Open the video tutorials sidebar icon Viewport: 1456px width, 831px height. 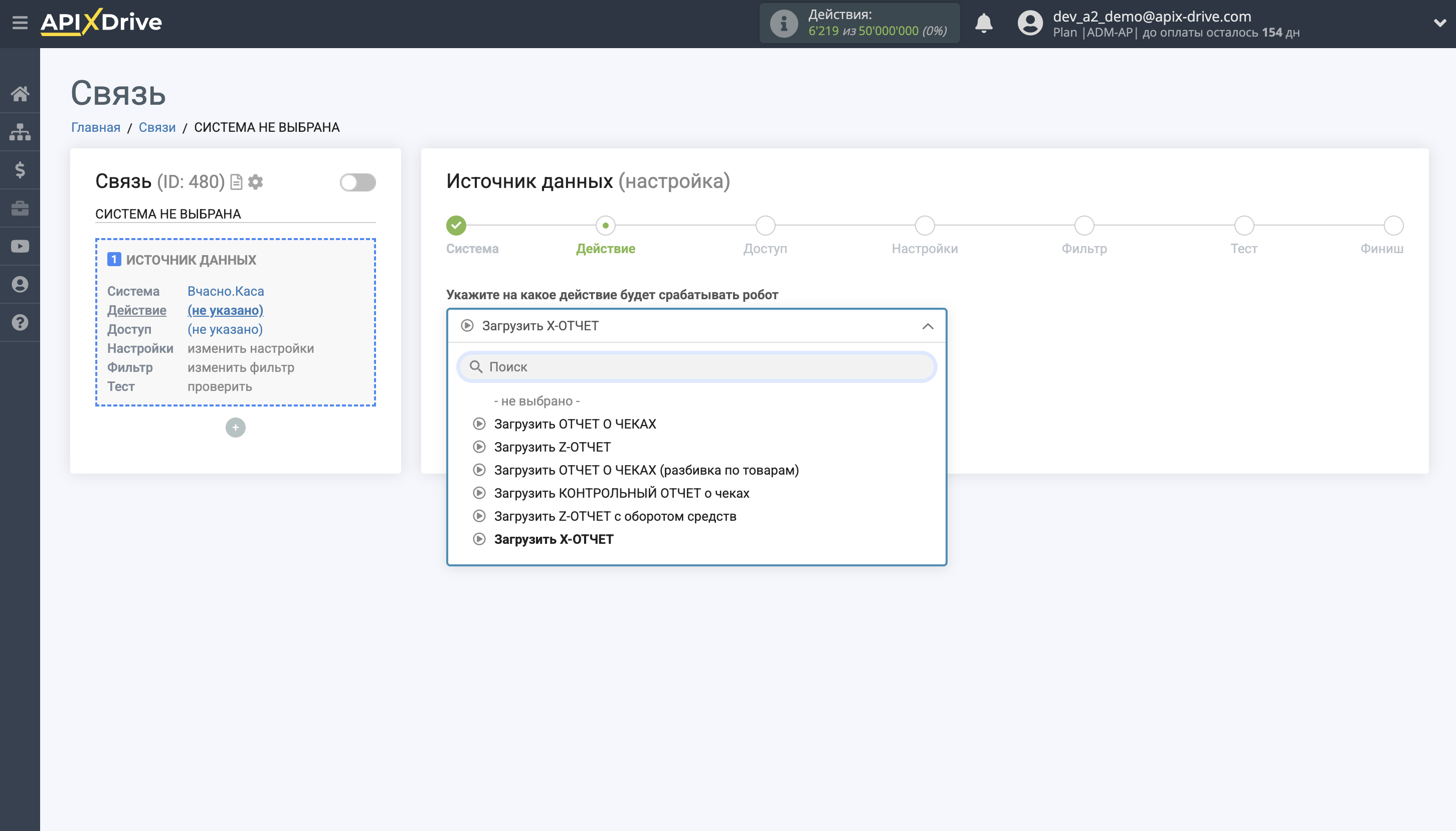click(x=20, y=246)
